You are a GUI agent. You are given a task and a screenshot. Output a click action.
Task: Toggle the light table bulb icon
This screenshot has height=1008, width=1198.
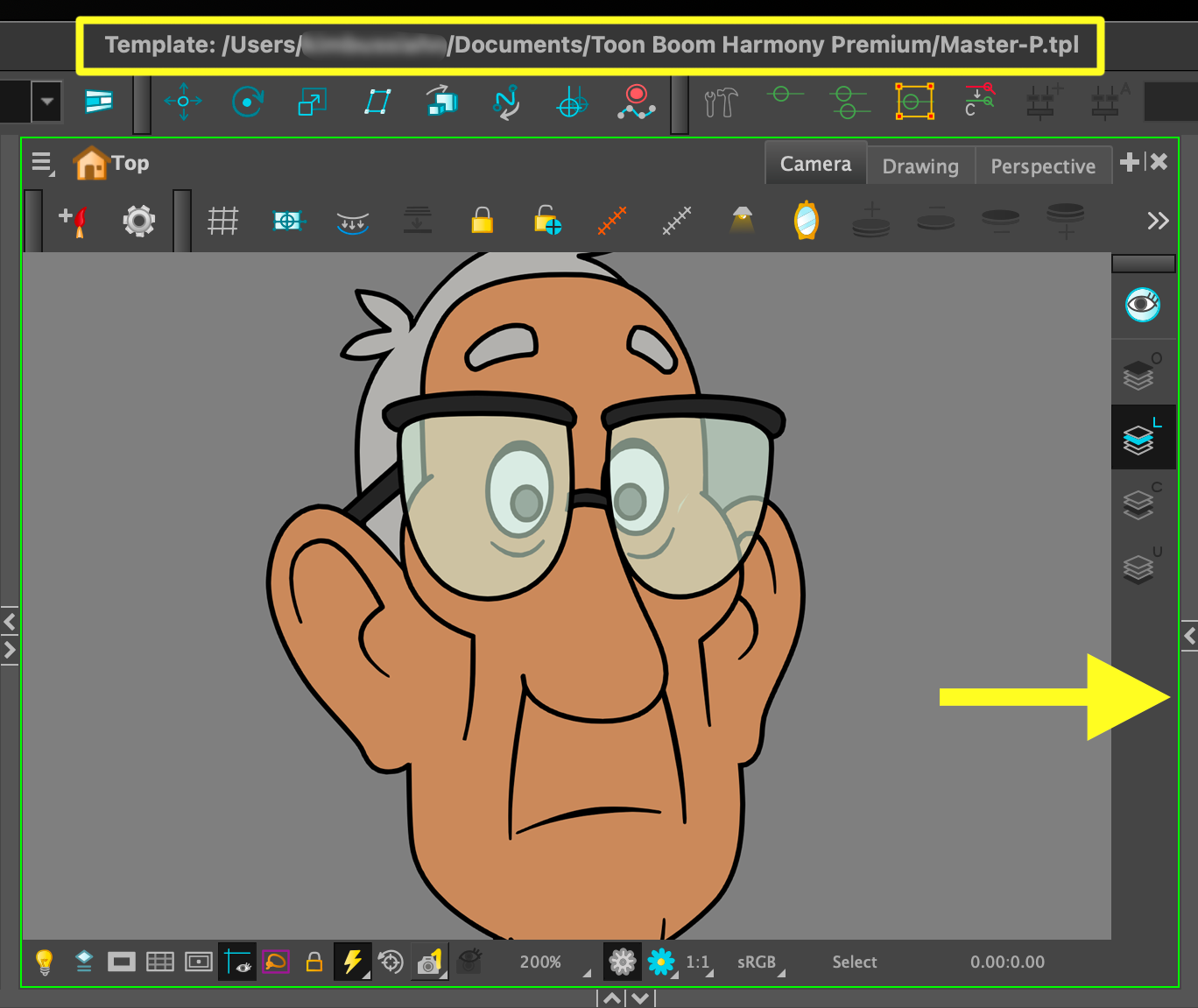click(44, 962)
